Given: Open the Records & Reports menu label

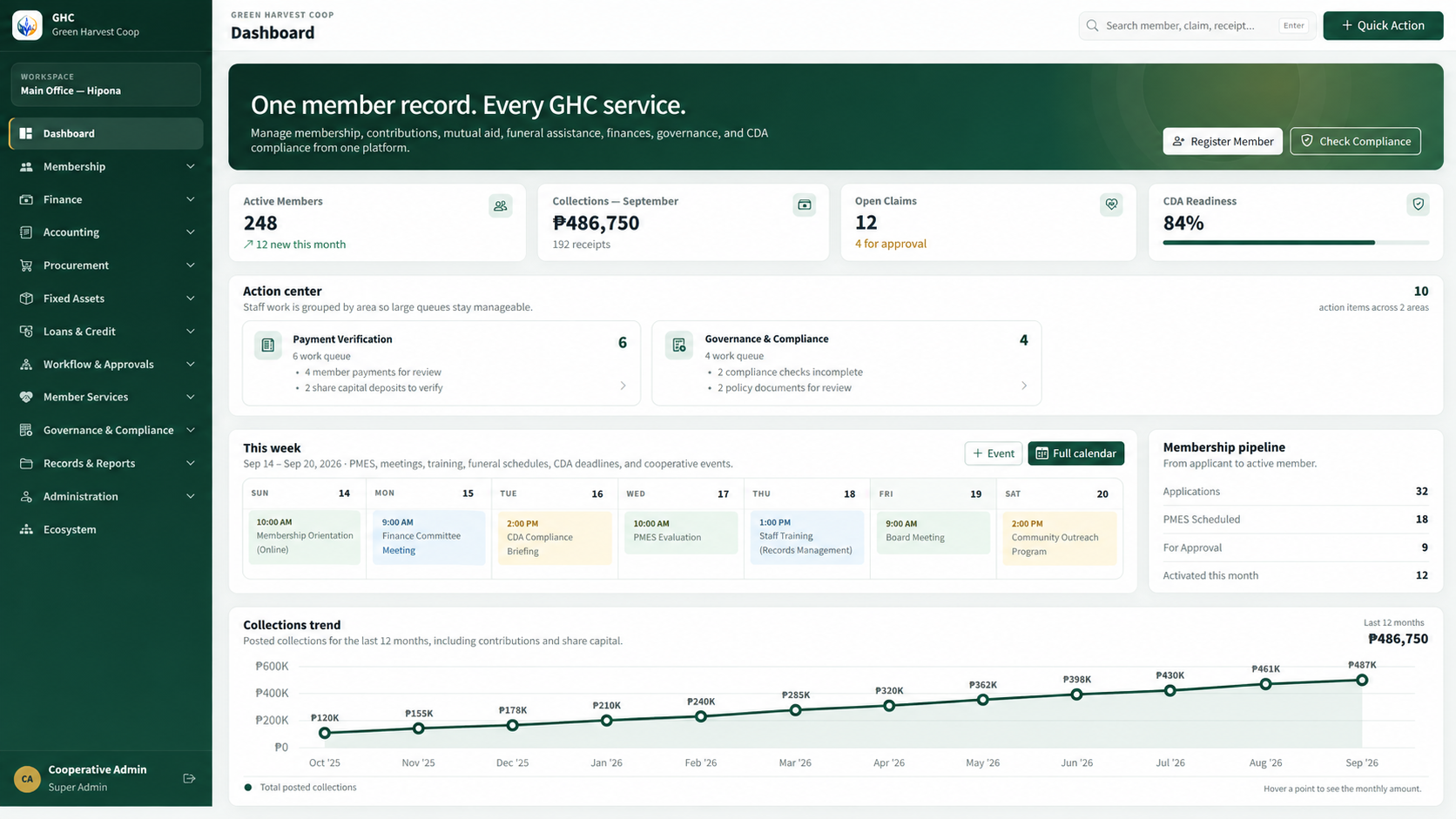Looking at the screenshot, I should coord(89,463).
